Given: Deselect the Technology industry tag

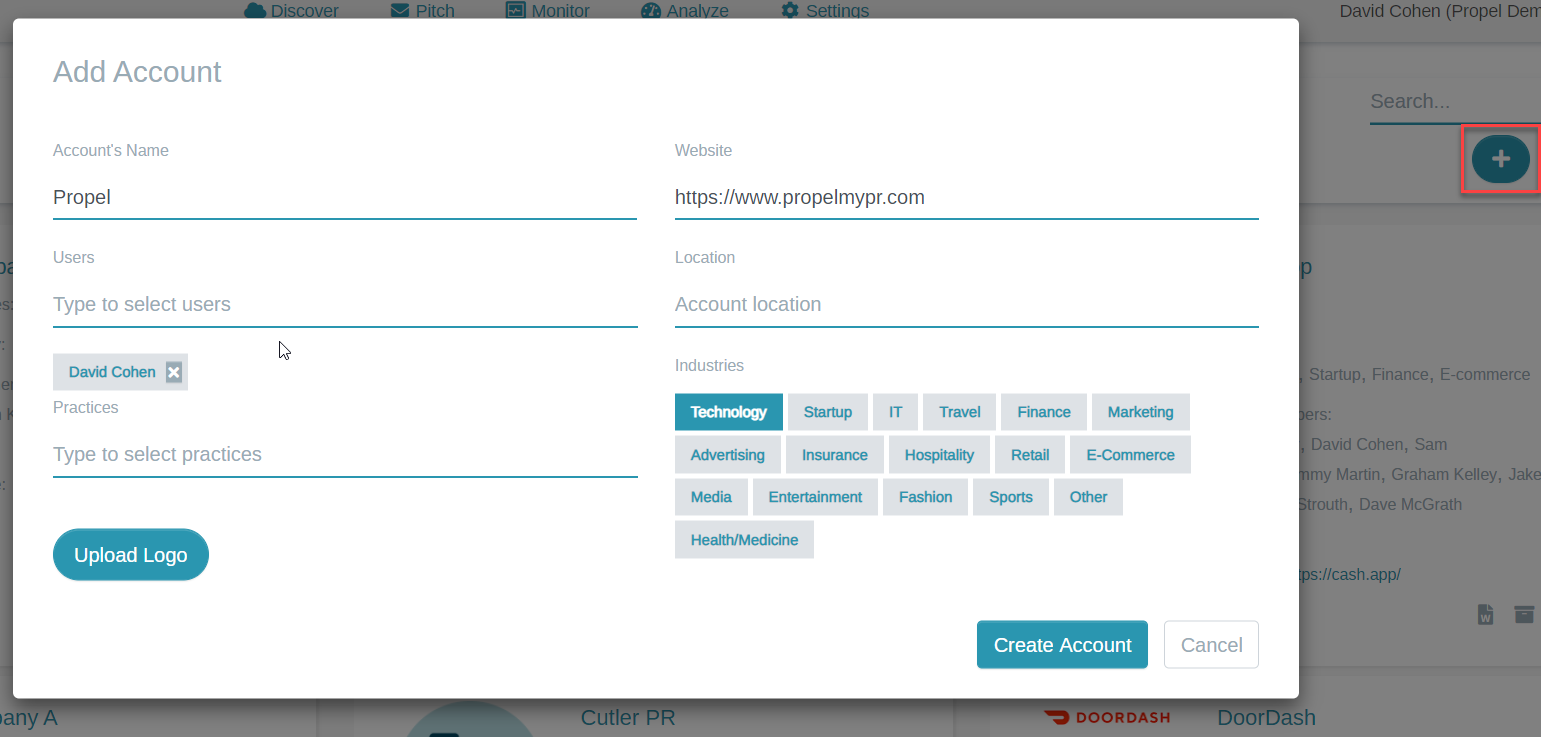Looking at the screenshot, I should click(x=729, y=412).
